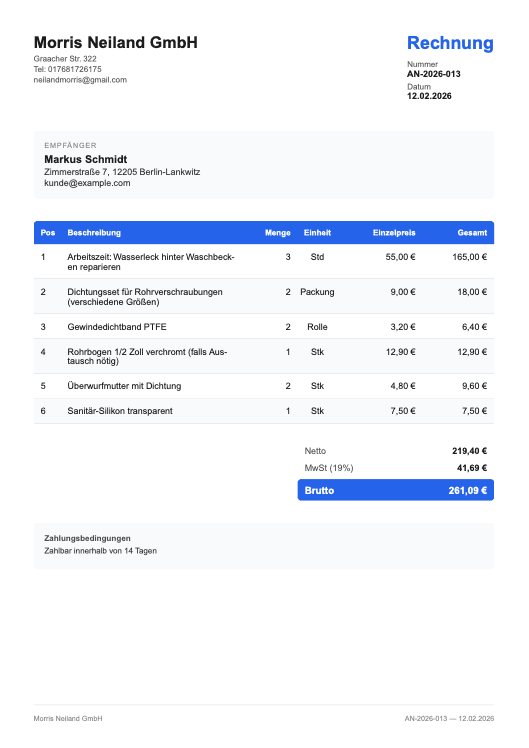Click the Menge column header

click(x=278, y=233)
